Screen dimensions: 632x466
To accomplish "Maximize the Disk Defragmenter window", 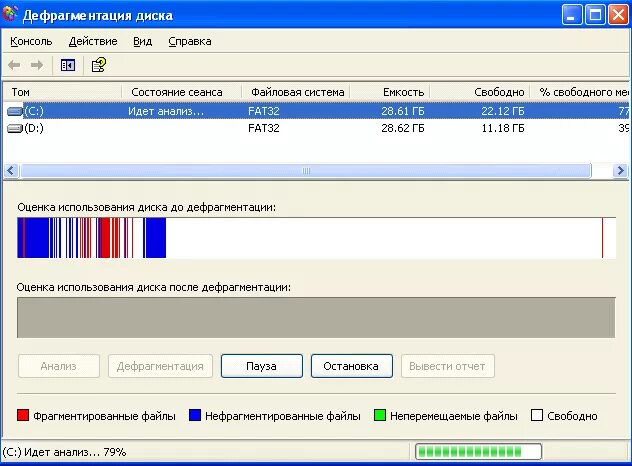I will point(595,15).
